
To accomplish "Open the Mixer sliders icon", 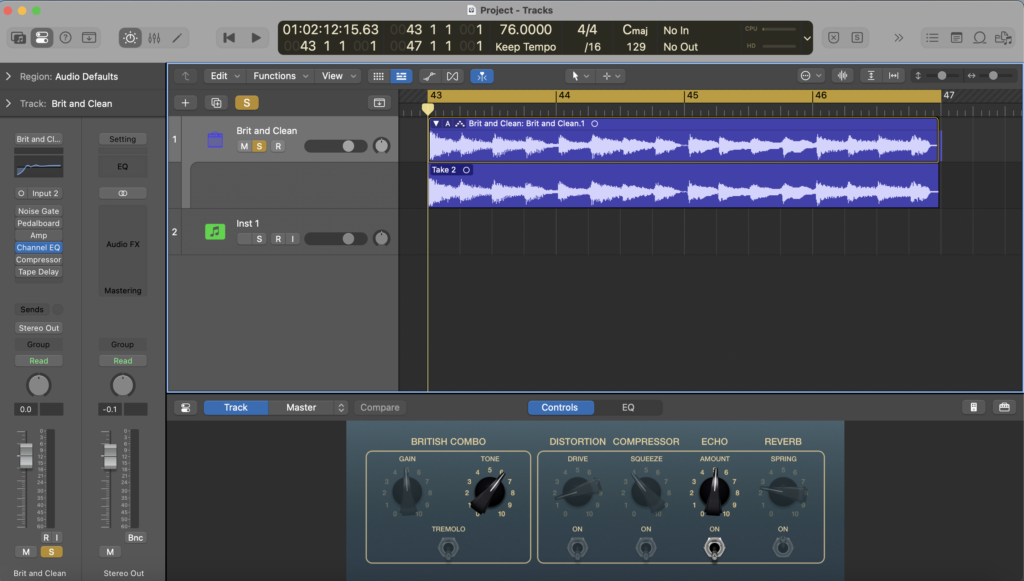I will pyautogui.click(x=154, y=38).
